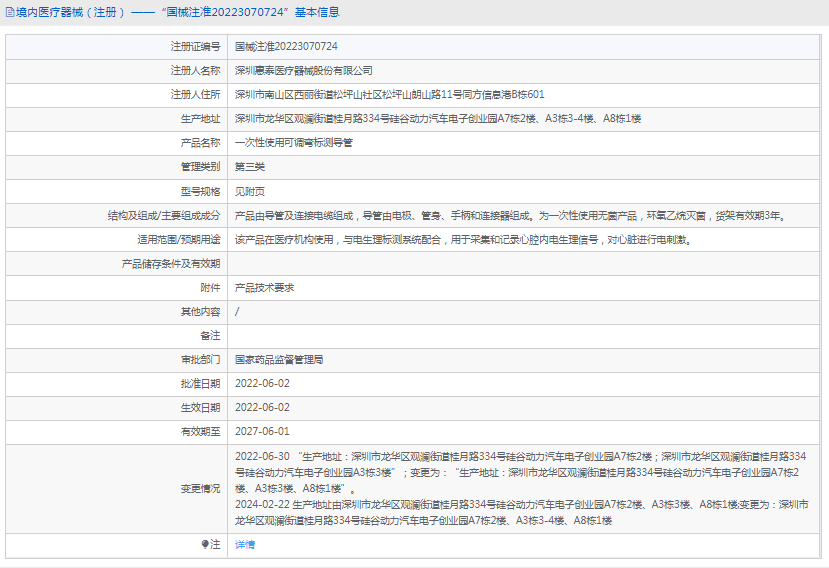Screen dimensions: 829x568
Task: Click the document icon before the page title
Action: [10, 12]
